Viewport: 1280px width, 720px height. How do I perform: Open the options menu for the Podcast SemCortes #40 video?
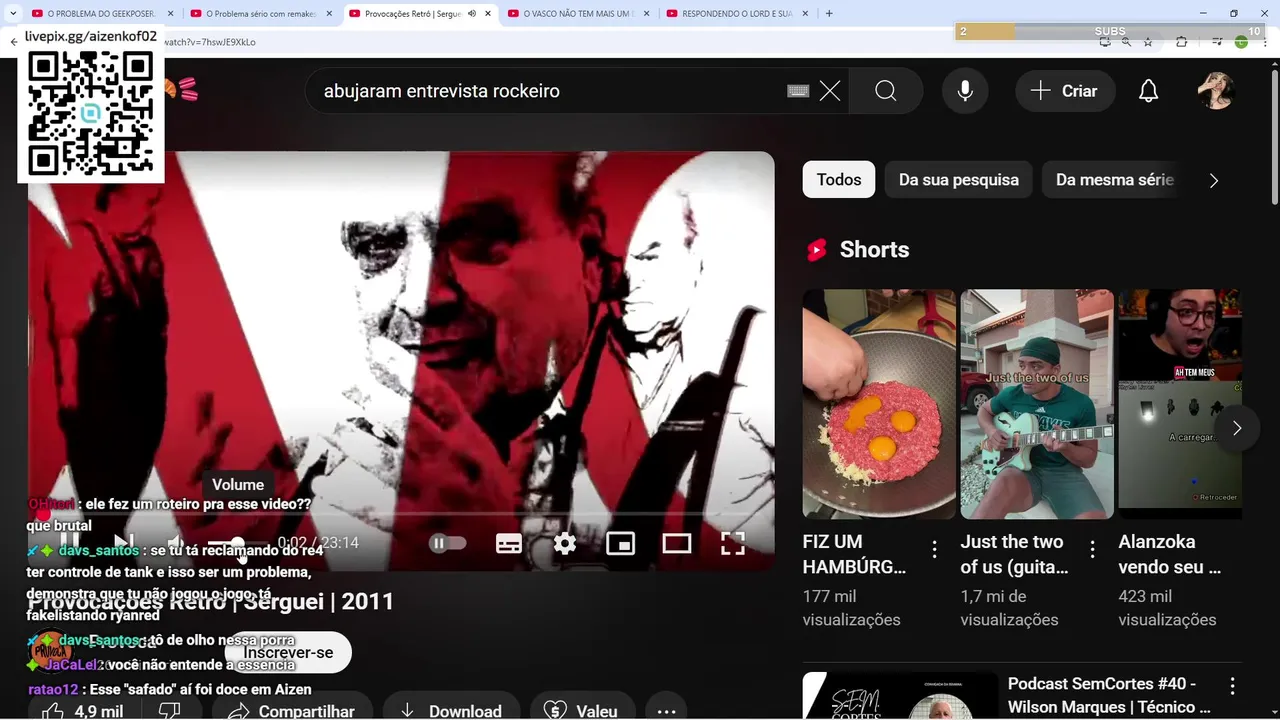pyautogui.click(x=1233, y=686)
